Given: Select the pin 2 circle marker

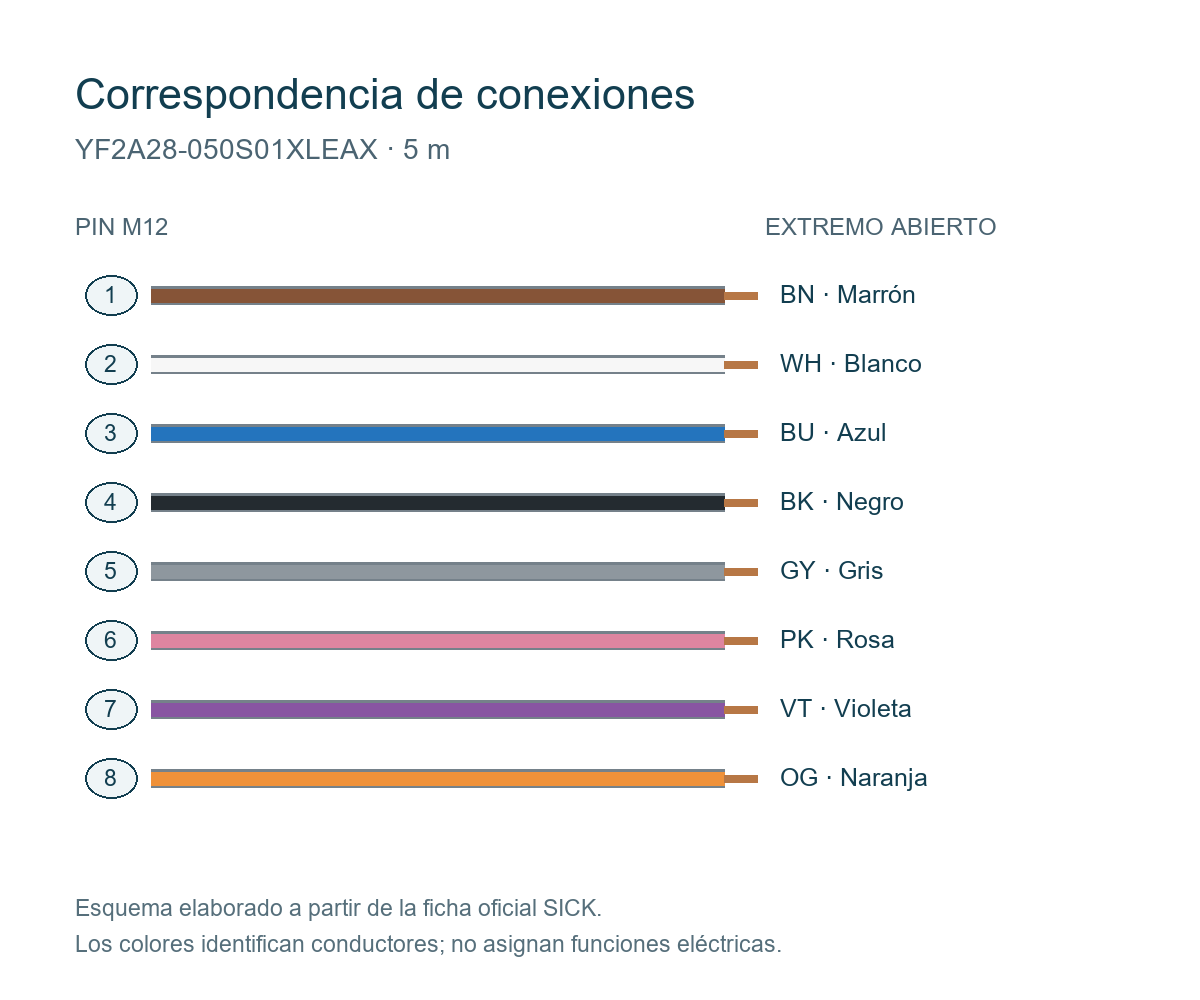Looking at the screenshot, I should pyautogui.click(x=110, y=364).
